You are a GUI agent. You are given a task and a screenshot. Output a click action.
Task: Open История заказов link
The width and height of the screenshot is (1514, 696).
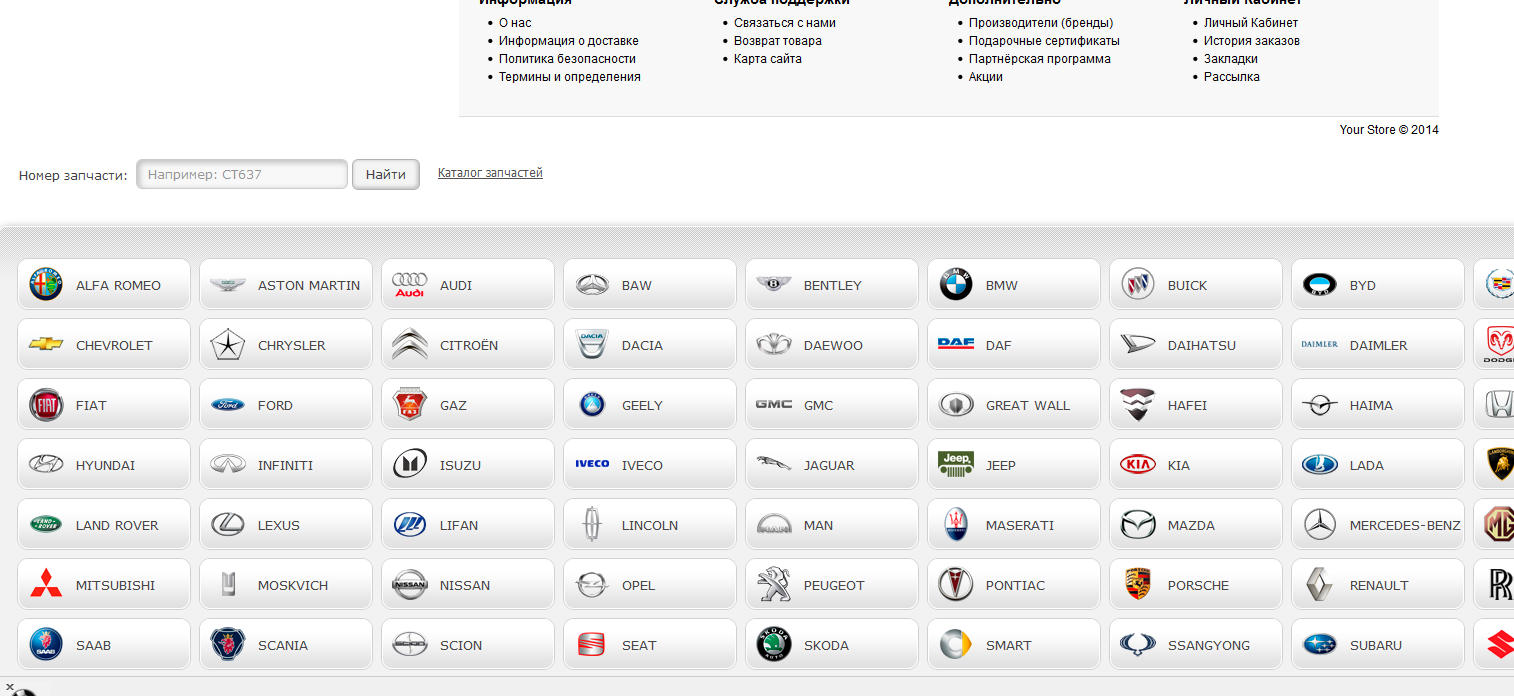tap(1252, 41)
